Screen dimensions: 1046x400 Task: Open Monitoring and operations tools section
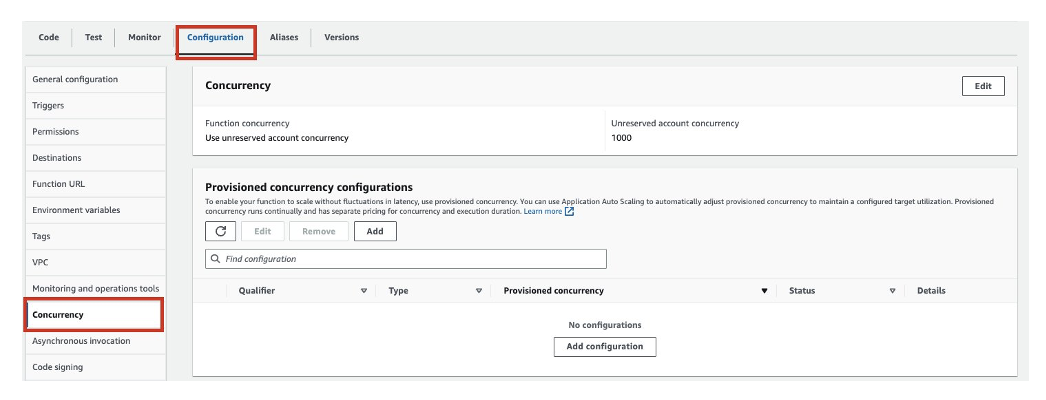point(95,289)
